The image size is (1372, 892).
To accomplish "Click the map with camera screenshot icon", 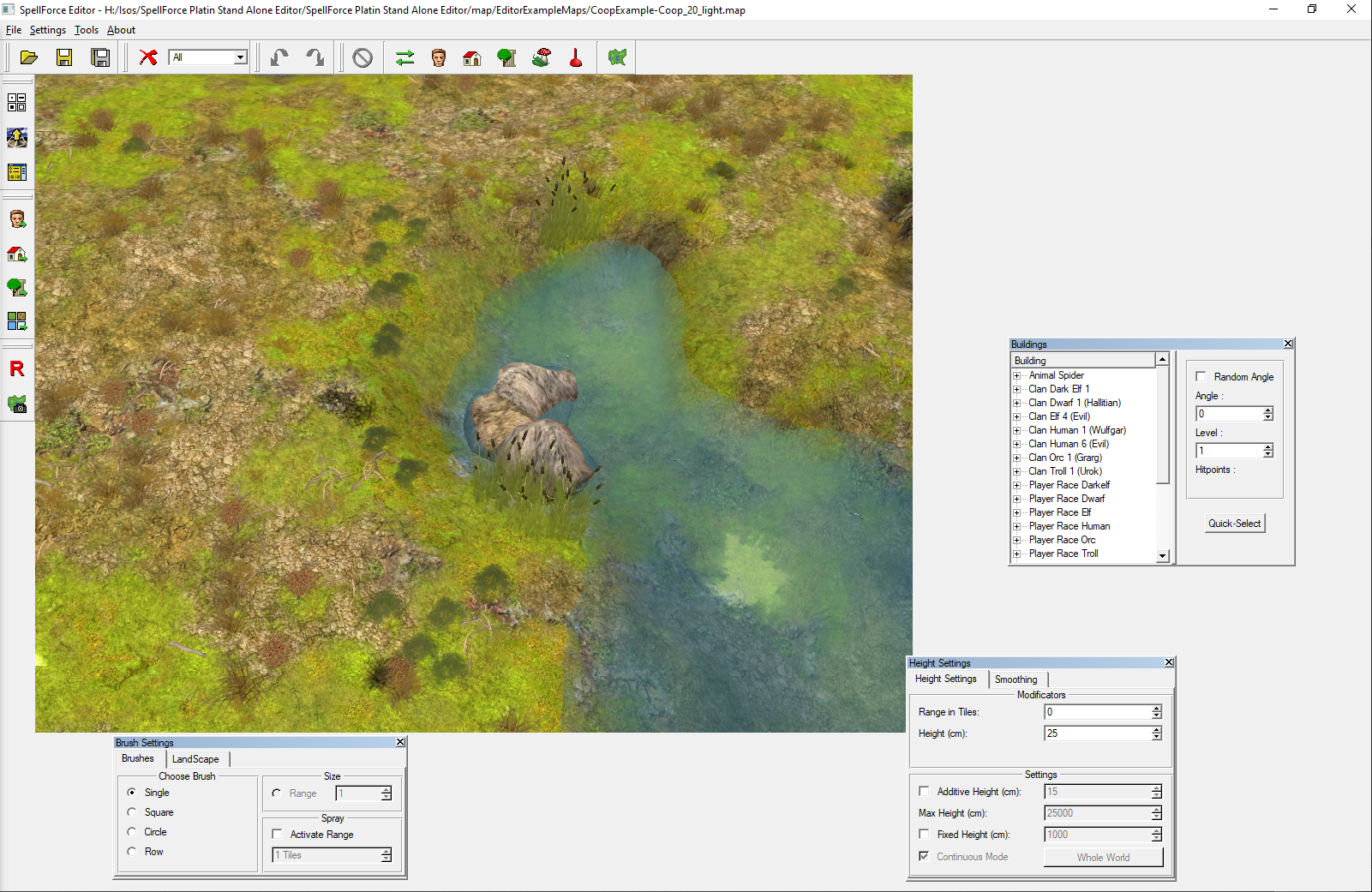I will coord(17,404).
